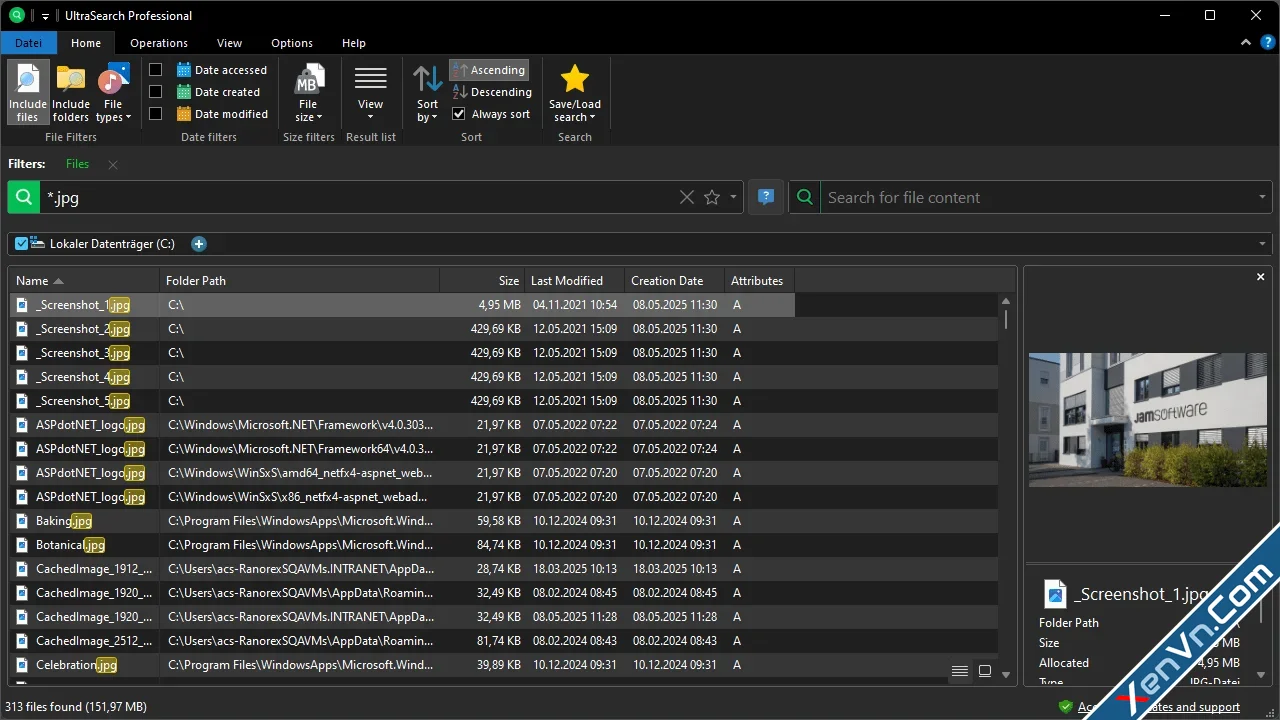Open the View result list menu
Screen dimensions: 1280x720
(370, 92)
